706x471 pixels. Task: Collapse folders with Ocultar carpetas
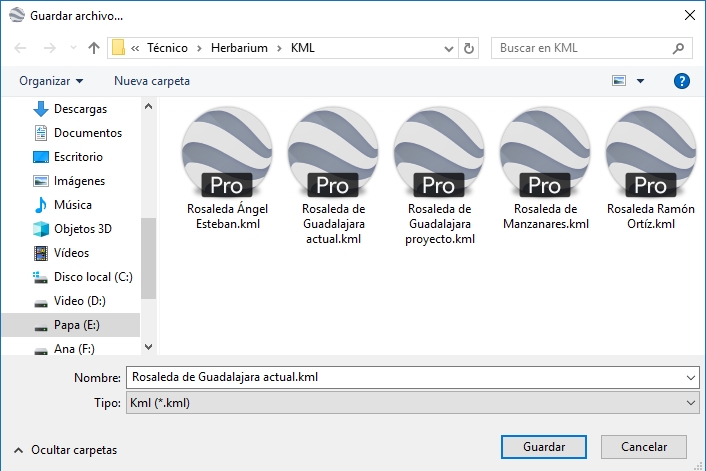[65, 450]
